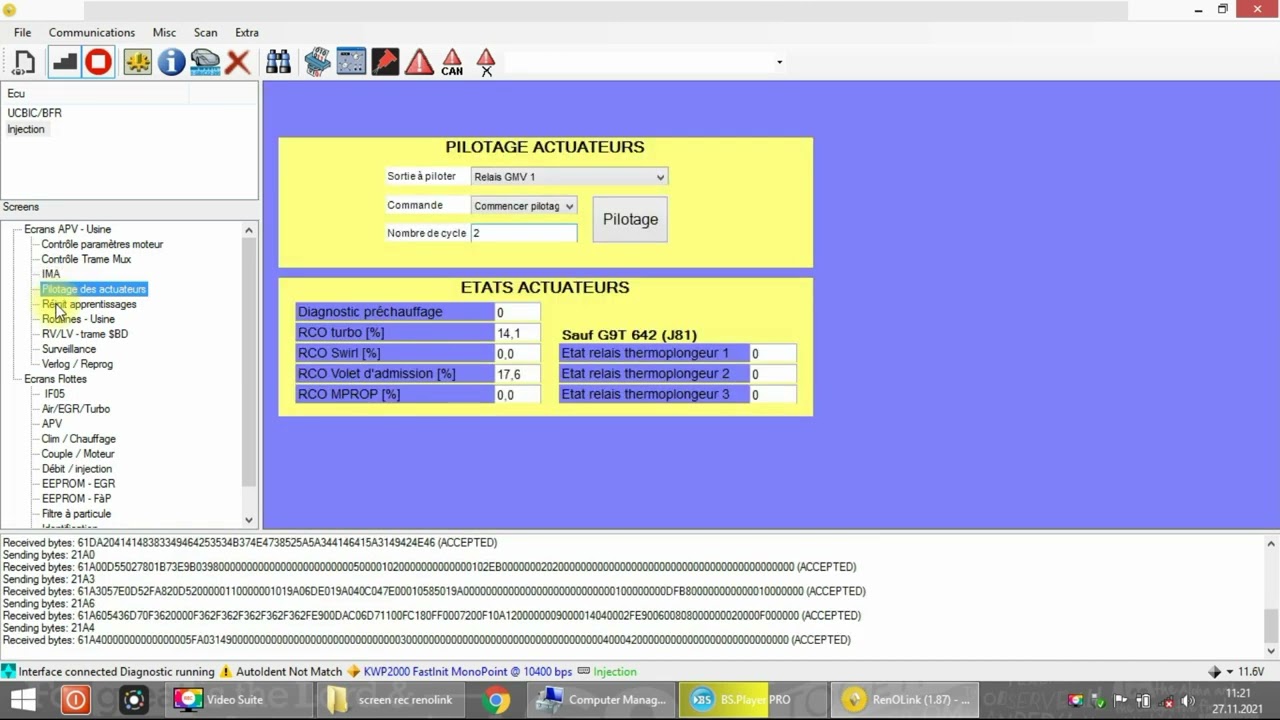
Task: Click Screens tree scrollbar up arrow
Action: pyautogui.click(x=249, y=231)
